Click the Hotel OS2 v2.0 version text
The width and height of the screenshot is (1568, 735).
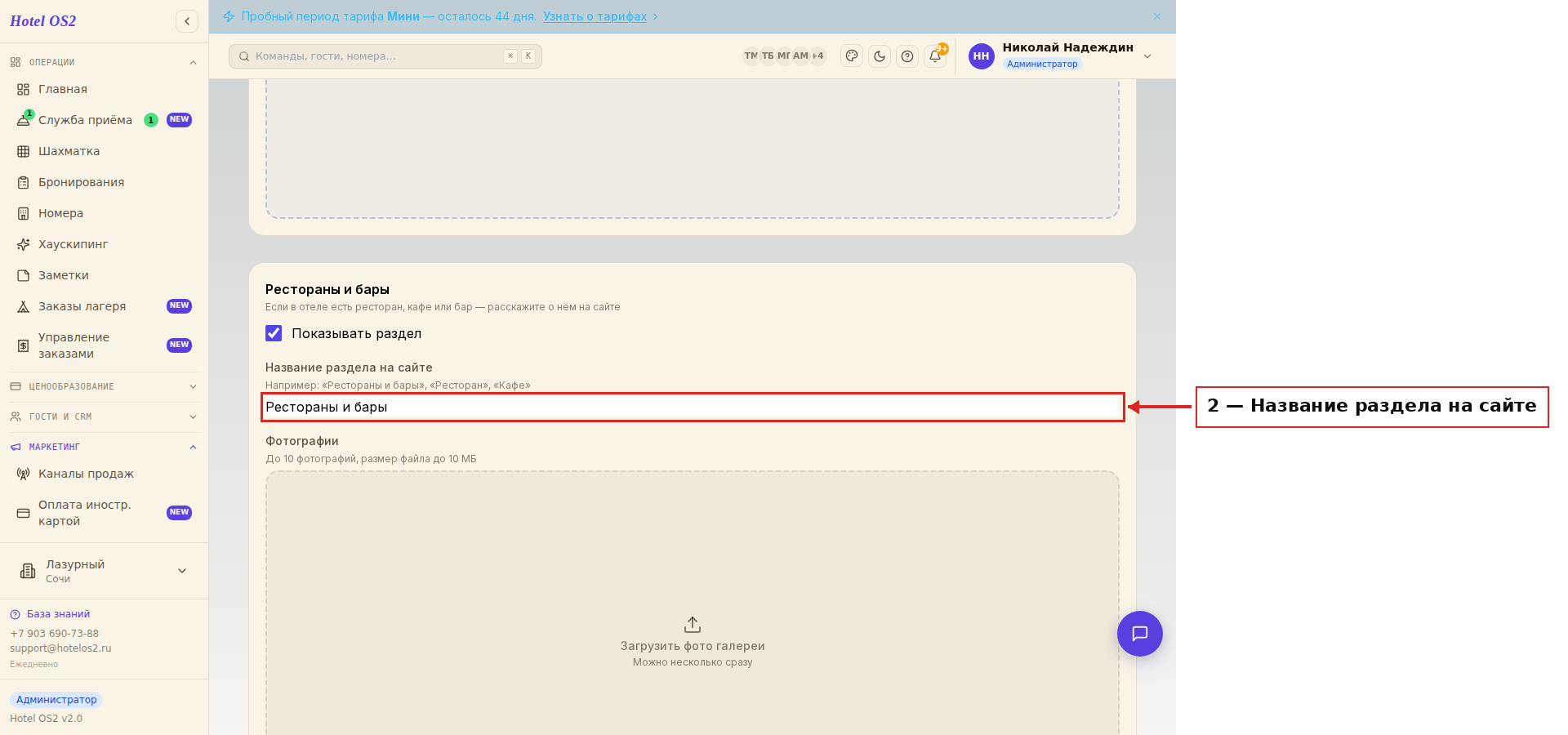(46, 719)
